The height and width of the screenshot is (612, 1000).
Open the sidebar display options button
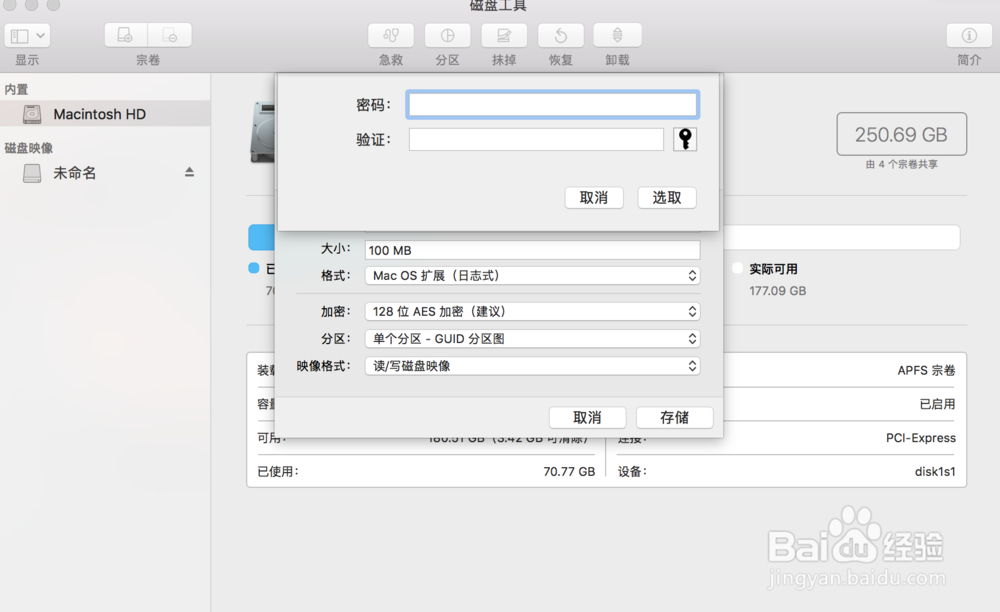point(27,36)
